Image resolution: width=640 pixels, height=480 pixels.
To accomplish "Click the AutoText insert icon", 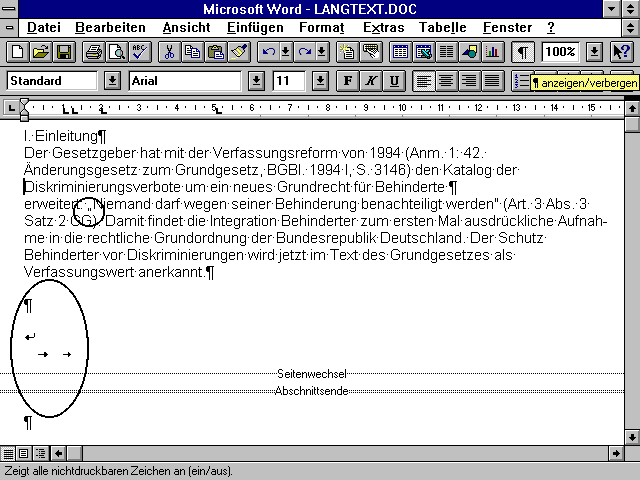I will 371,52.
